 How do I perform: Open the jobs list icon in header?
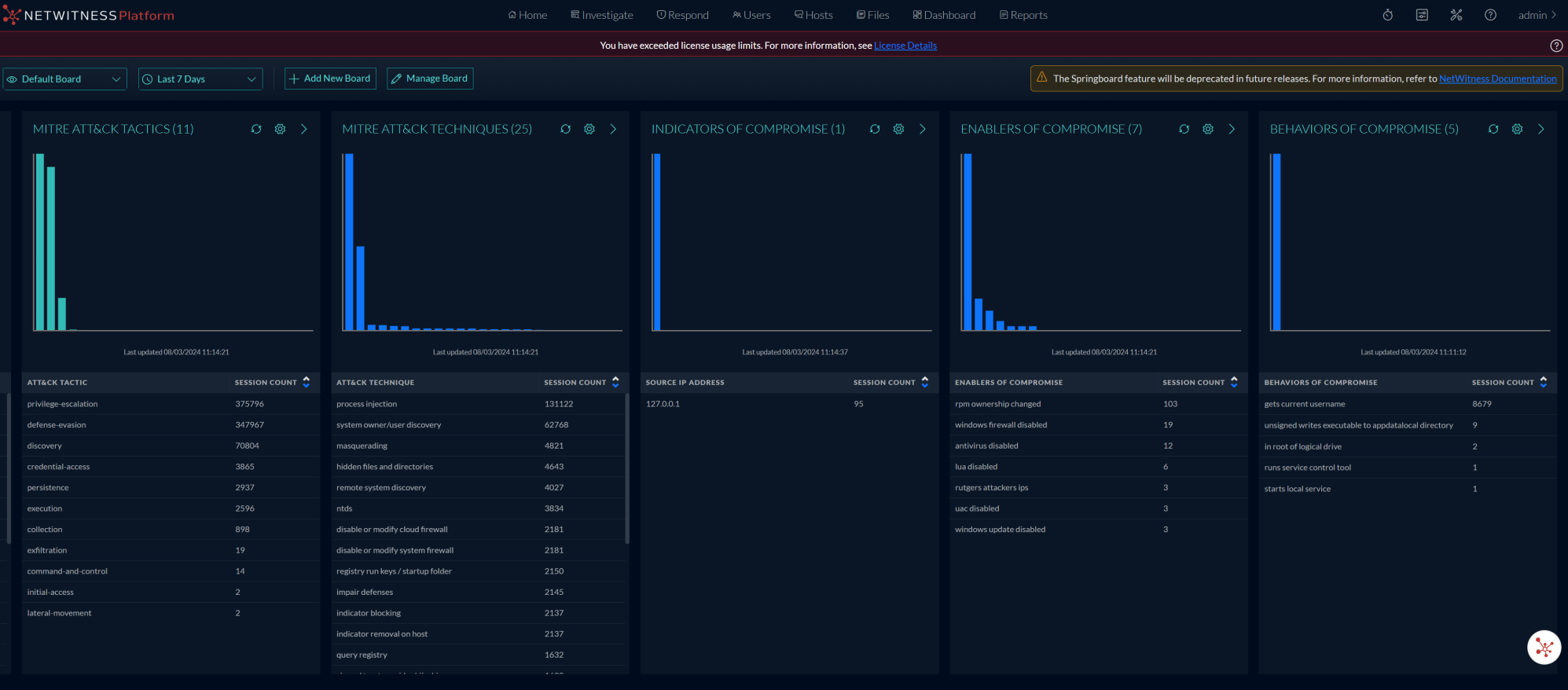coord(1422,15)
